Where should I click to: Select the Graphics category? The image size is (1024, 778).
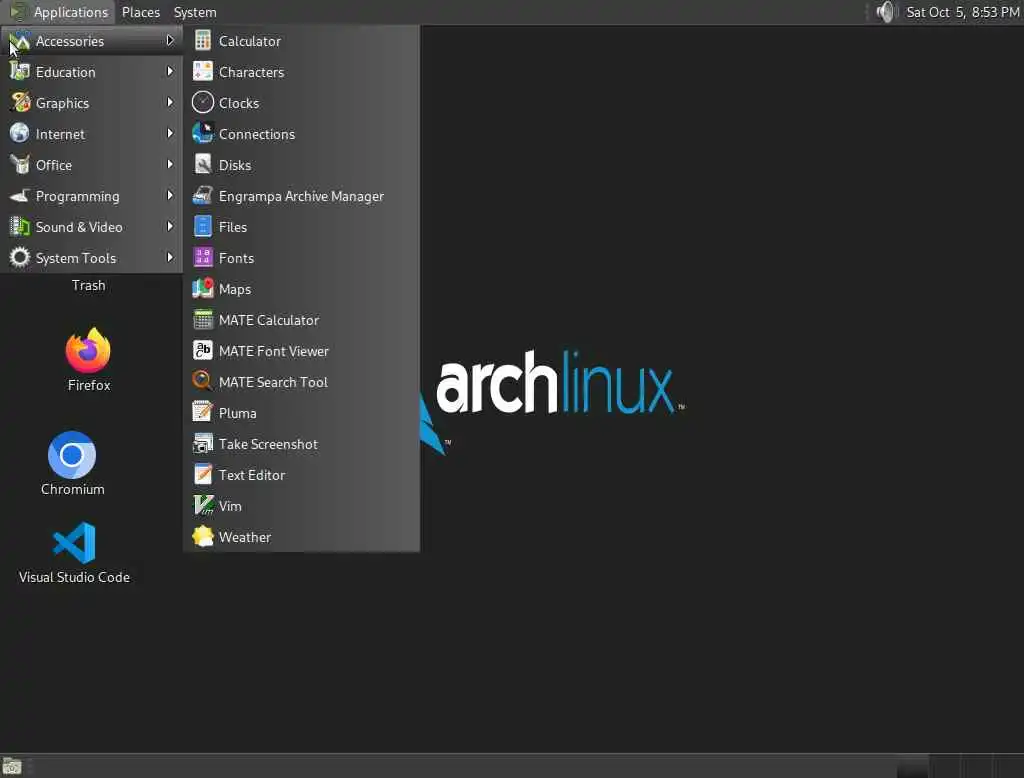pos(91,103)
